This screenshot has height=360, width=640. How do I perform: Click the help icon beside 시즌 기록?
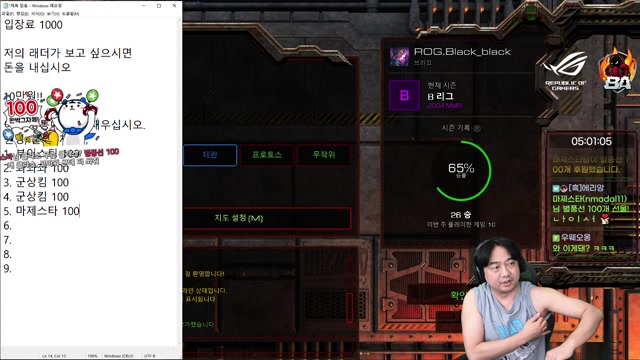point(477,128)
